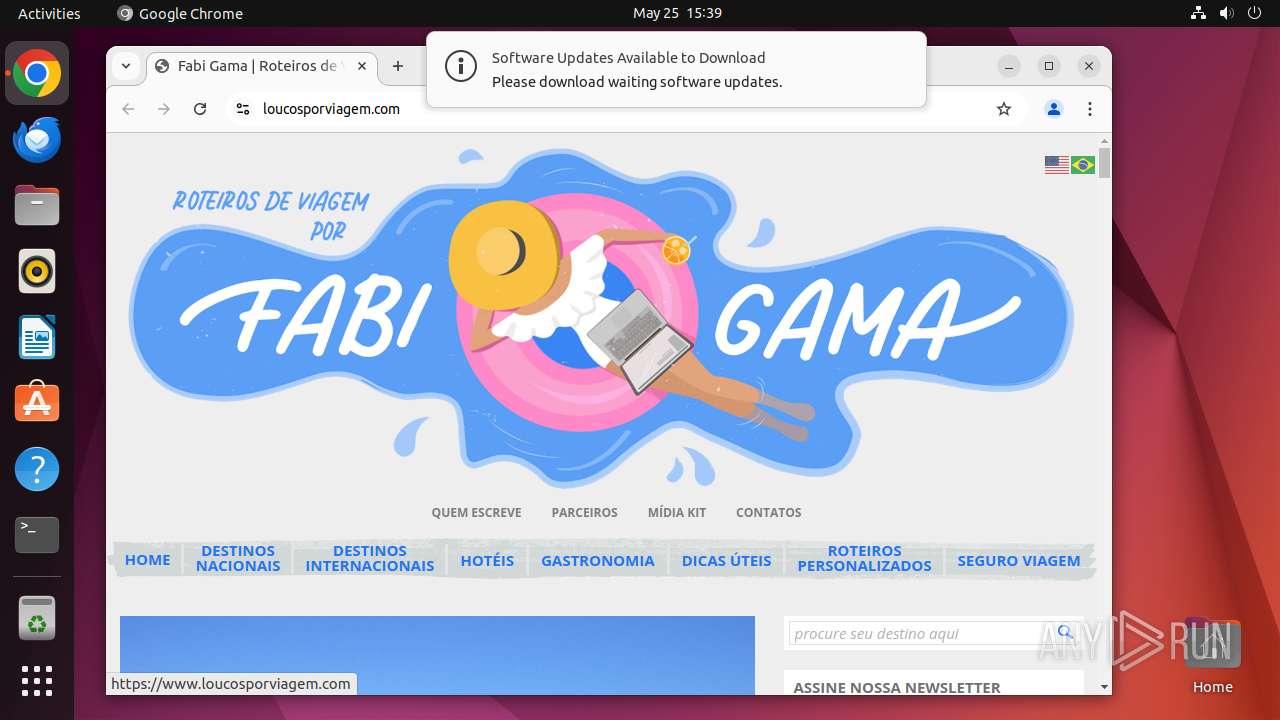
Task: Open HOTÉIS section
Action: [x=487, y=560]
